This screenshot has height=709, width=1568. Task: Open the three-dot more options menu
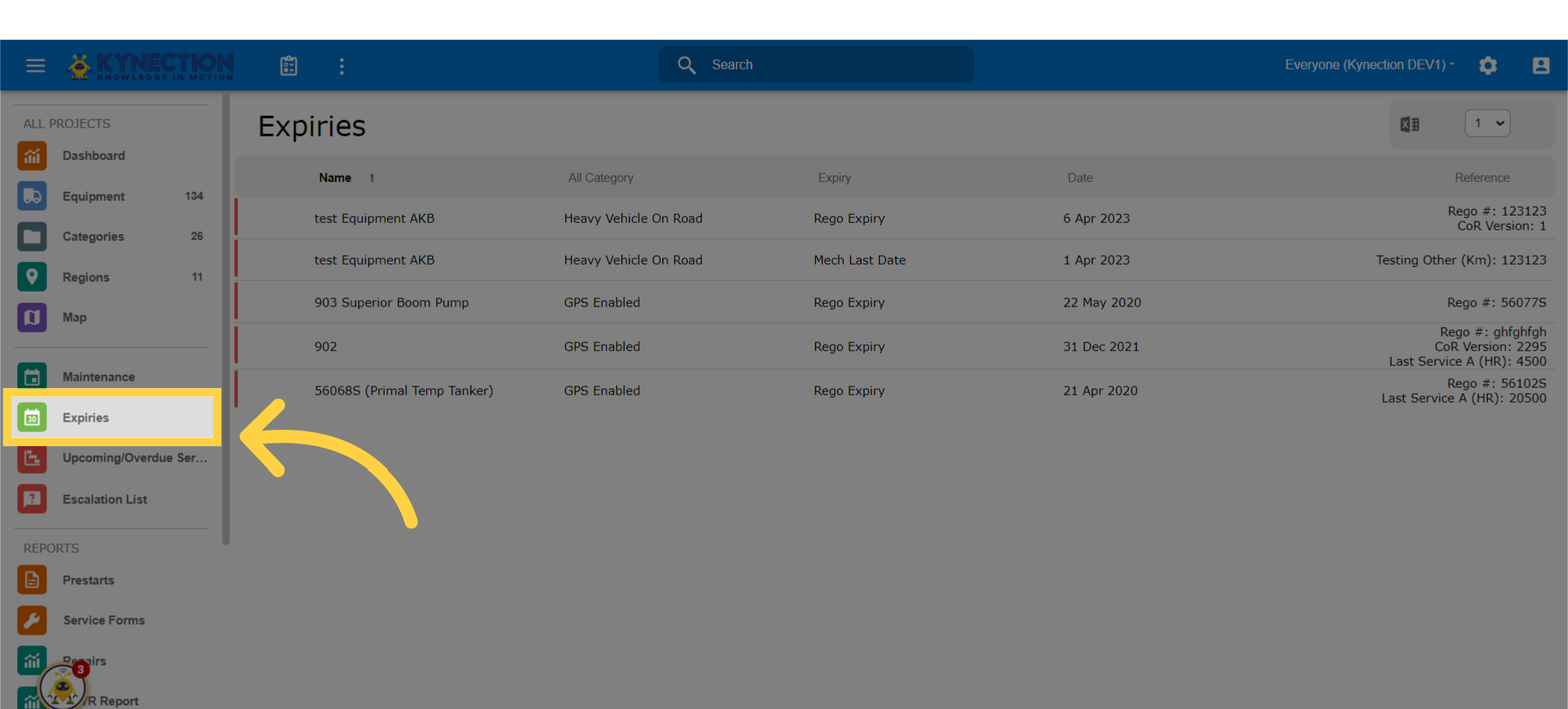pyautogui.click(x=341, y=66)
